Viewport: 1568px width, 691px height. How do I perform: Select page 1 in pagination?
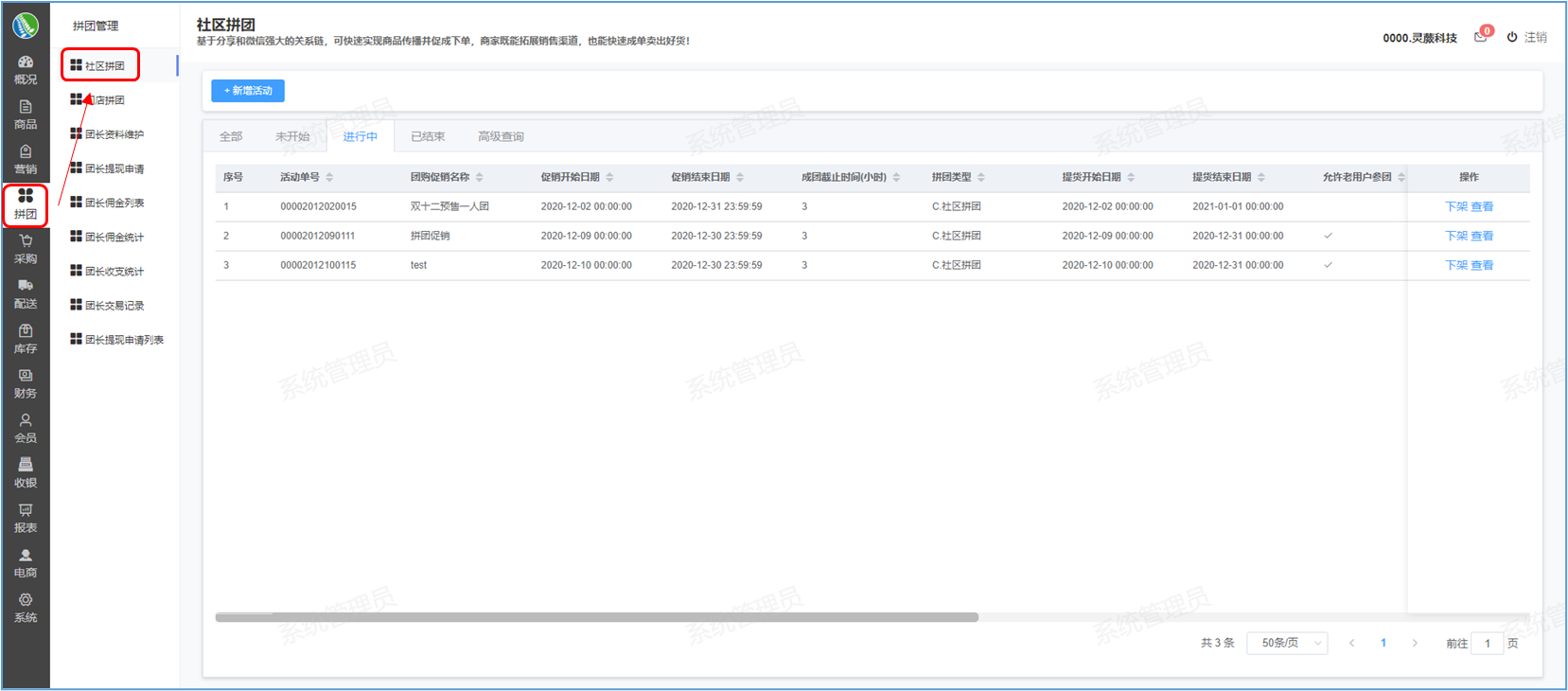pyautogui.click(x=1383, y=643)
